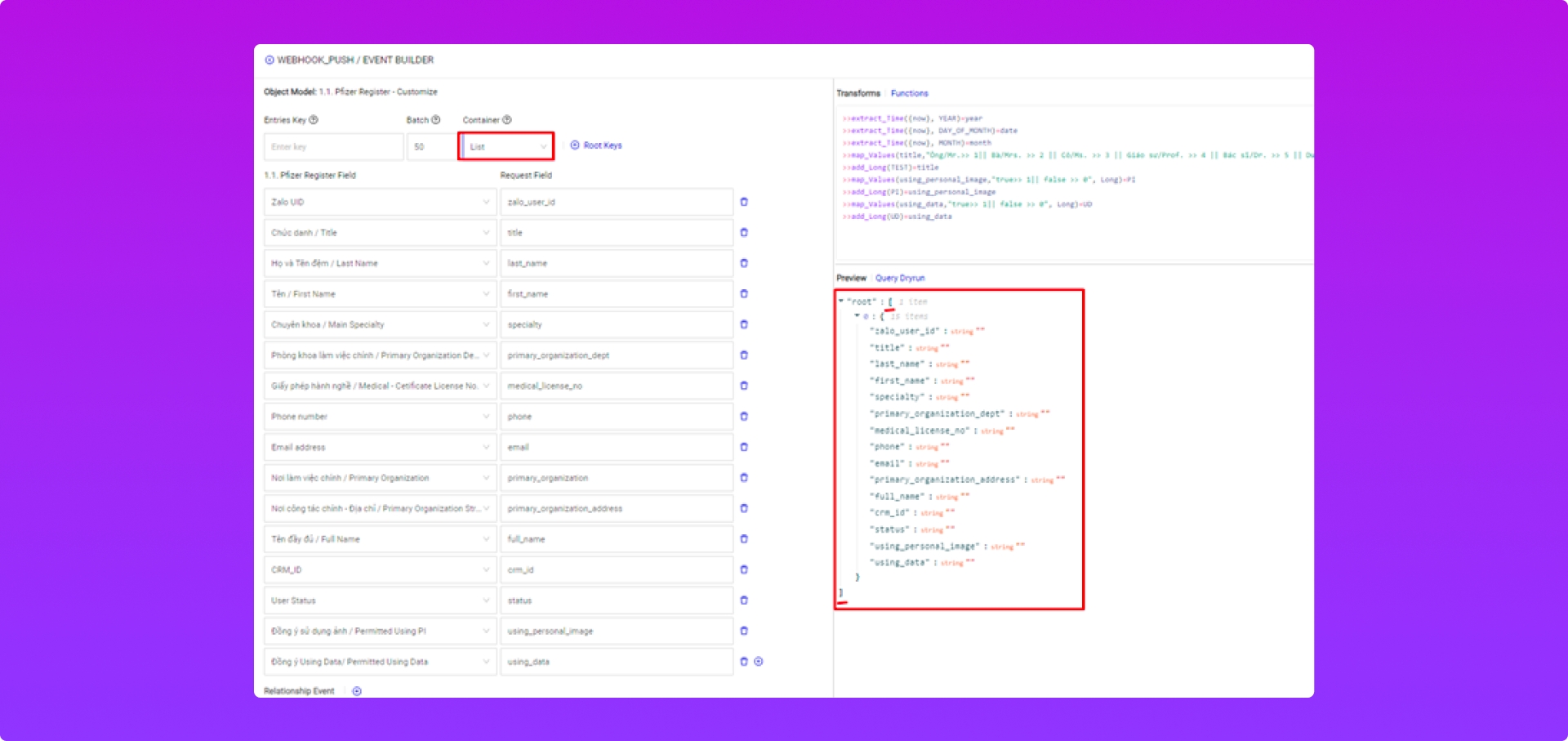Add a Relationship Event with plus icon
This screenshot has width=1568, height=741.
click(357, 691)
